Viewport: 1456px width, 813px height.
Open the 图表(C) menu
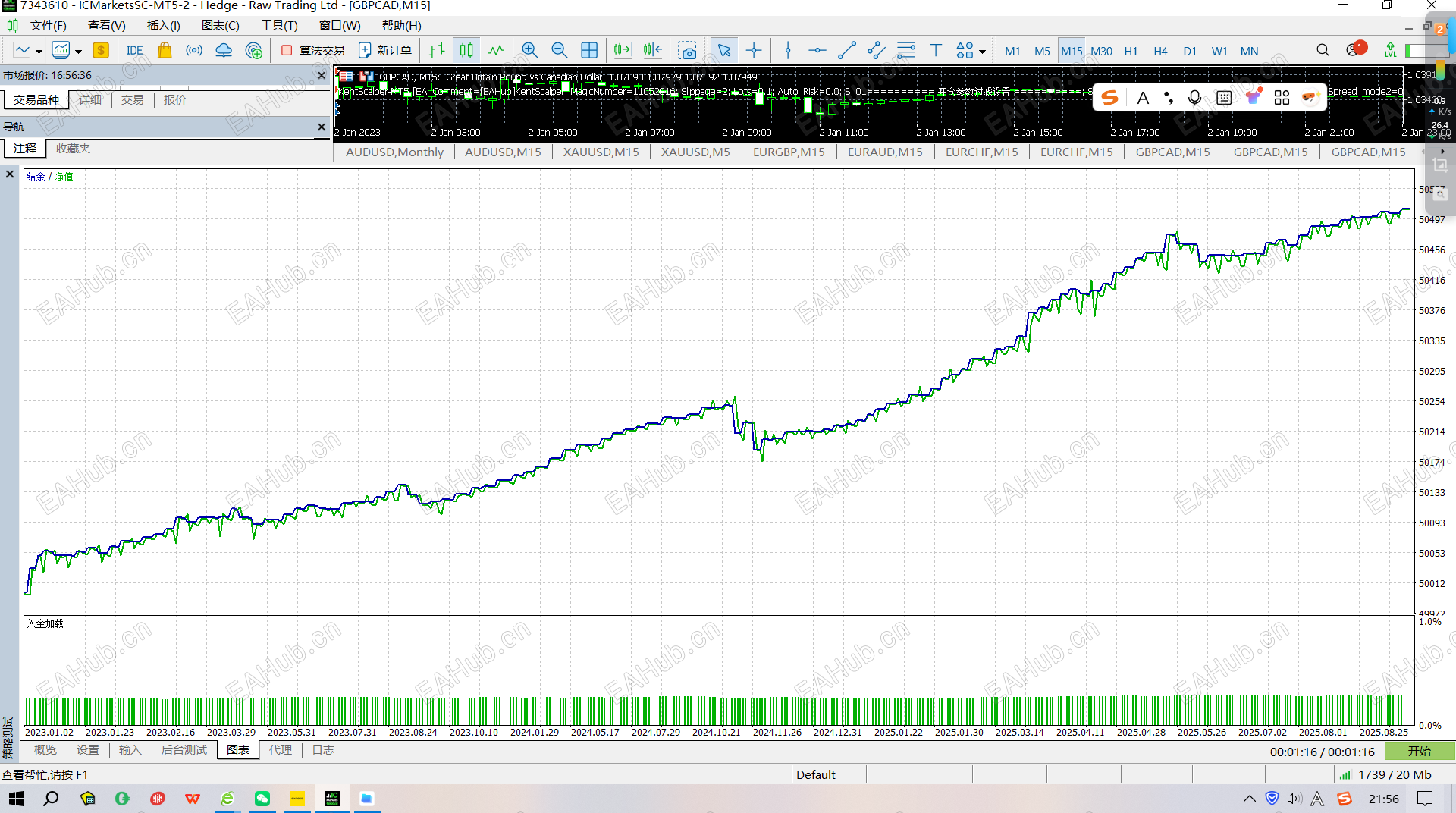221,26
